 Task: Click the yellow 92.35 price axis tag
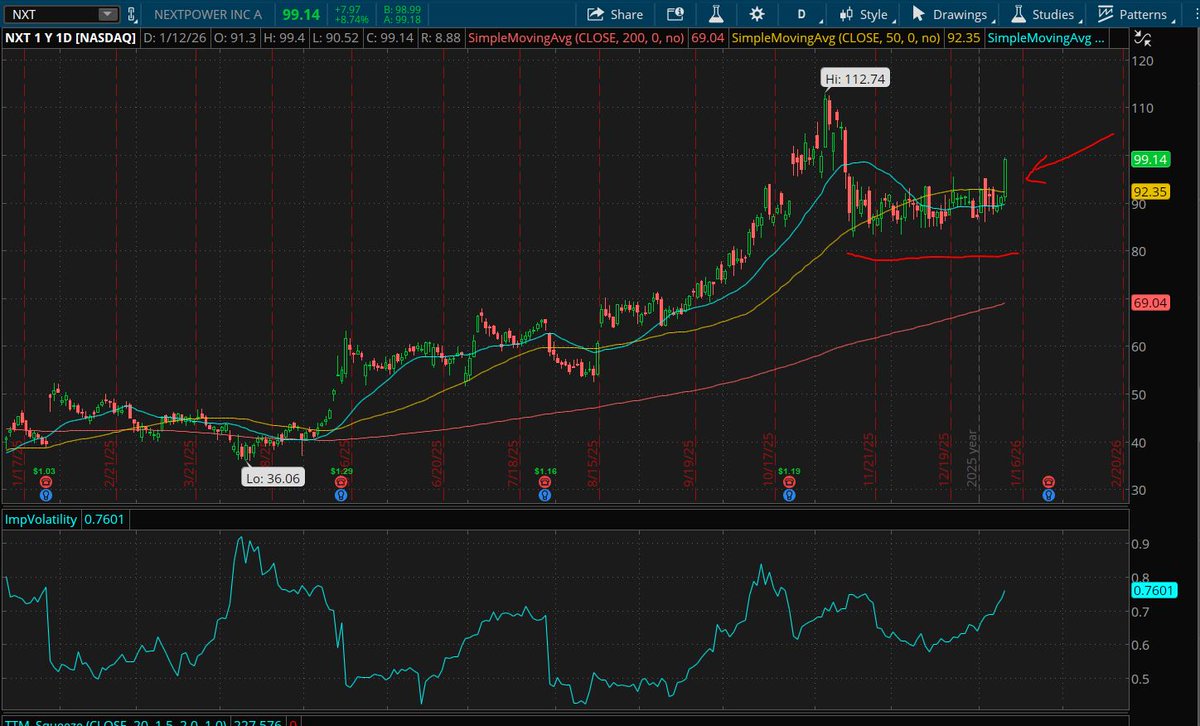pos(1151,192)
